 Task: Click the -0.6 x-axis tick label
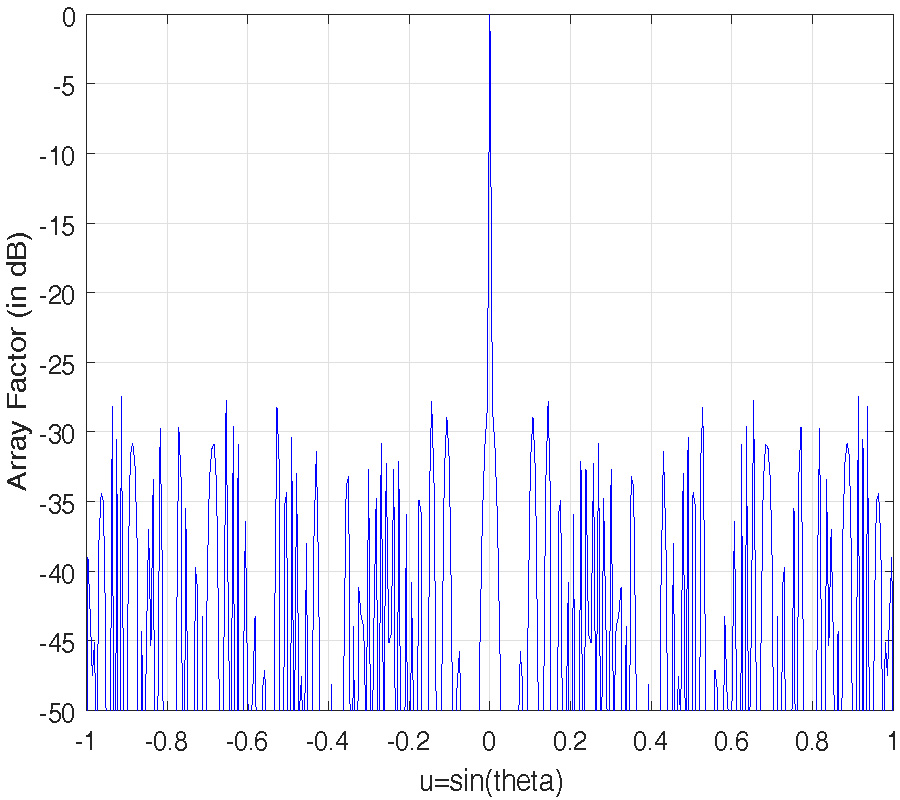(x=246, y=742)
